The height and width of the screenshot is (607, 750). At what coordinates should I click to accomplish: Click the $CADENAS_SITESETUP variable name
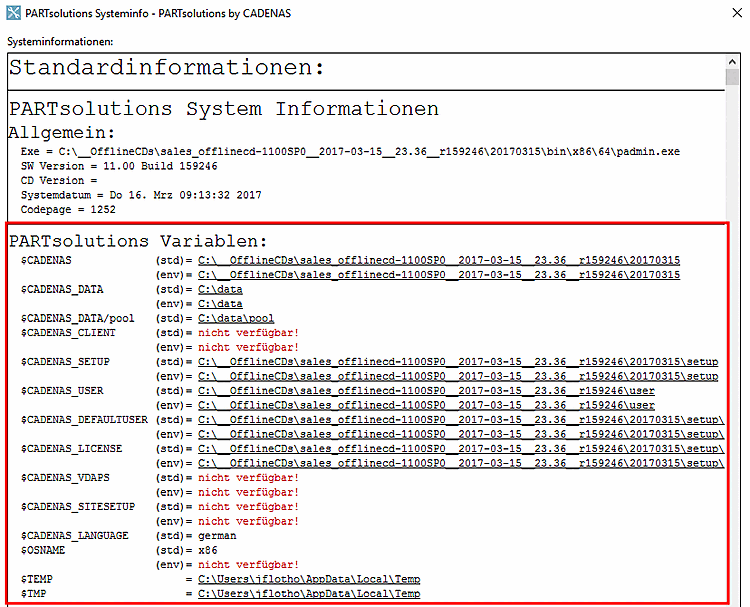[77, 507]
